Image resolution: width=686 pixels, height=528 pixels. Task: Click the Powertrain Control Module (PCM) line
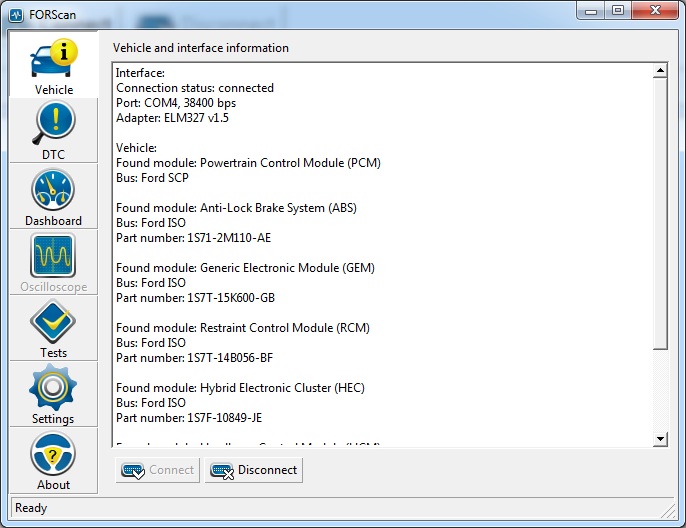click(248, 163)
